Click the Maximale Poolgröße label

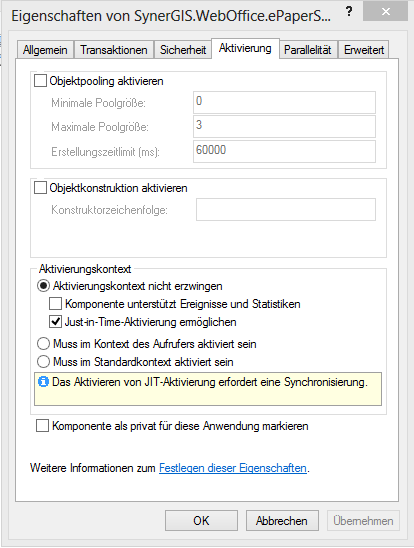point(100,127)
